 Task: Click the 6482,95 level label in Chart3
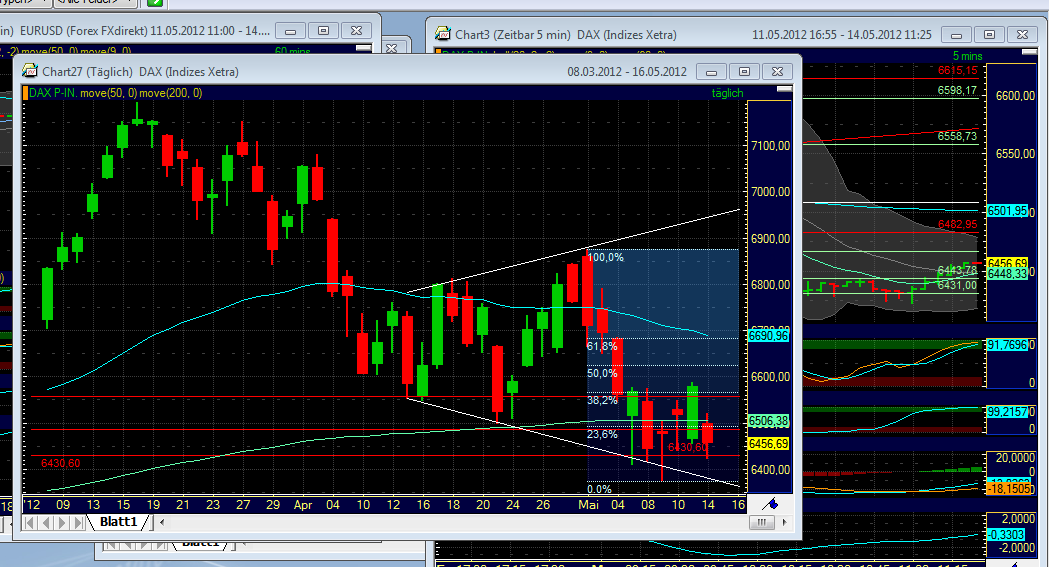[957, 225]
